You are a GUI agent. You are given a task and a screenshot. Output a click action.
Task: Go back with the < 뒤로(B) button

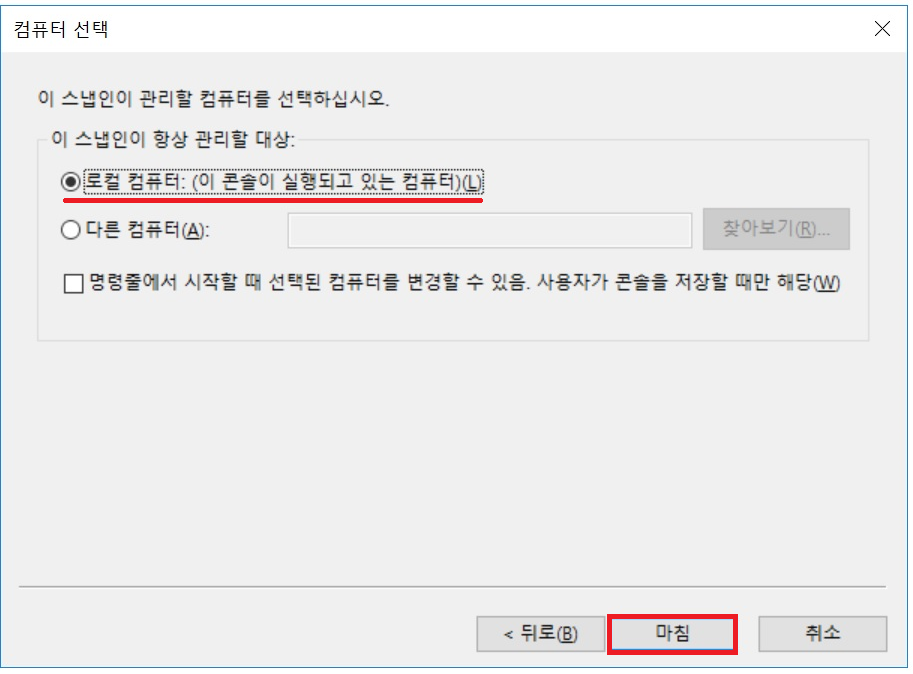[540, 634]
